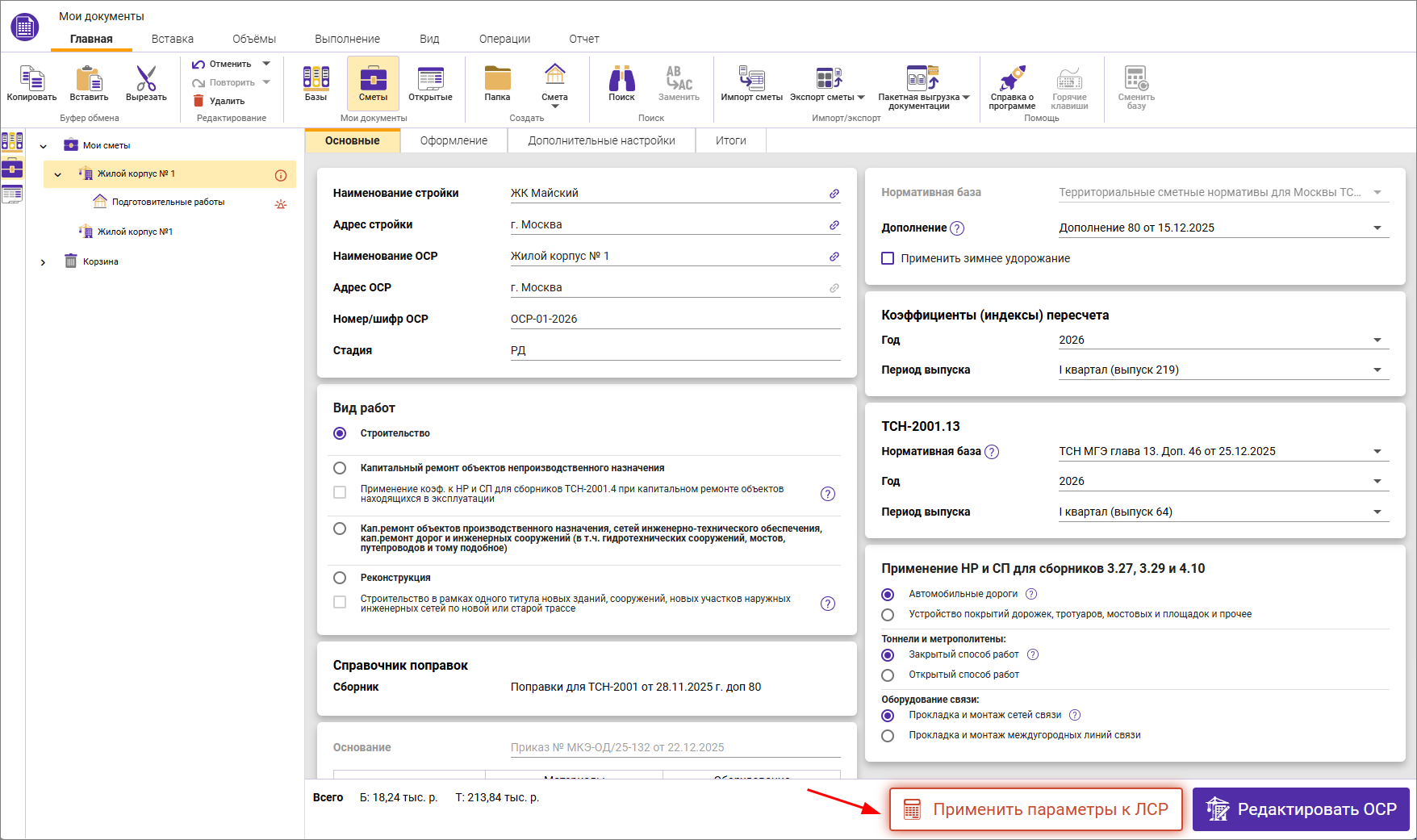Click the Редактировать ОСР button
This screenshot has height=840, width=1417.
click(1301, 809)
